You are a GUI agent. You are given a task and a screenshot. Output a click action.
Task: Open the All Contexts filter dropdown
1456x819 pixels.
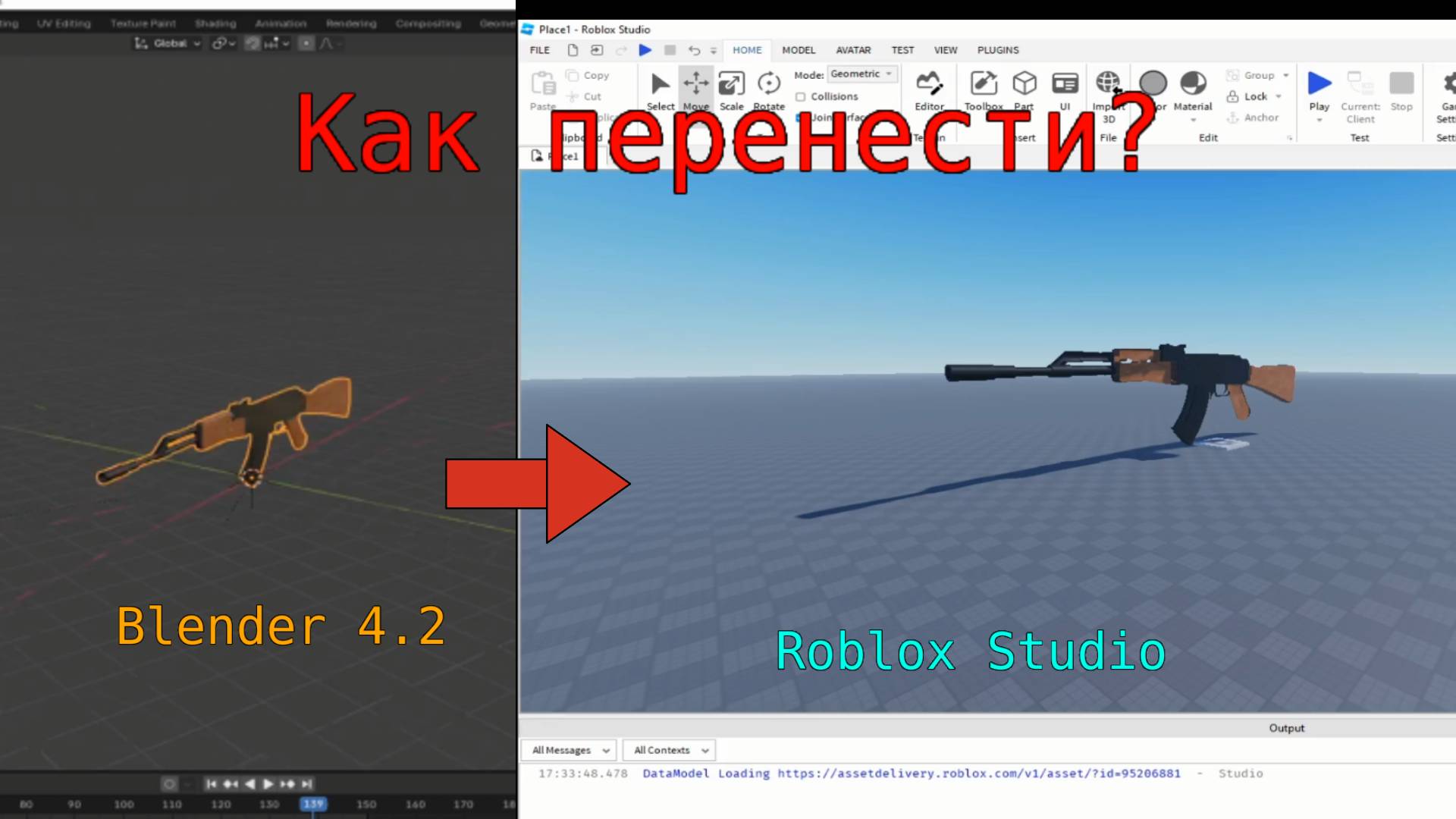coord(669,750)
